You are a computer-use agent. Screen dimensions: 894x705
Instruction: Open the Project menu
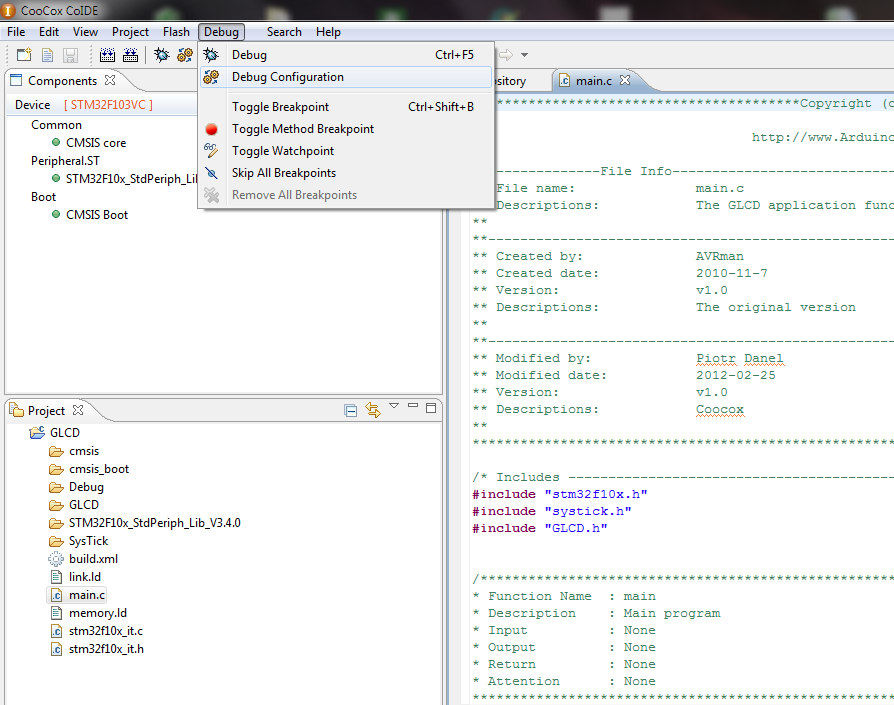[x=131, y=32]
